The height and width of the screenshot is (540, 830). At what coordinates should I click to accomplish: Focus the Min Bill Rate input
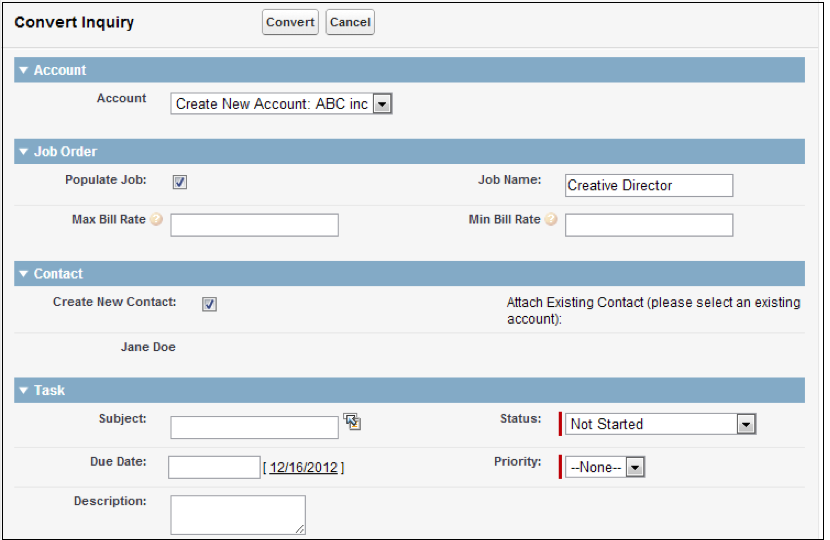click(648, 225)
